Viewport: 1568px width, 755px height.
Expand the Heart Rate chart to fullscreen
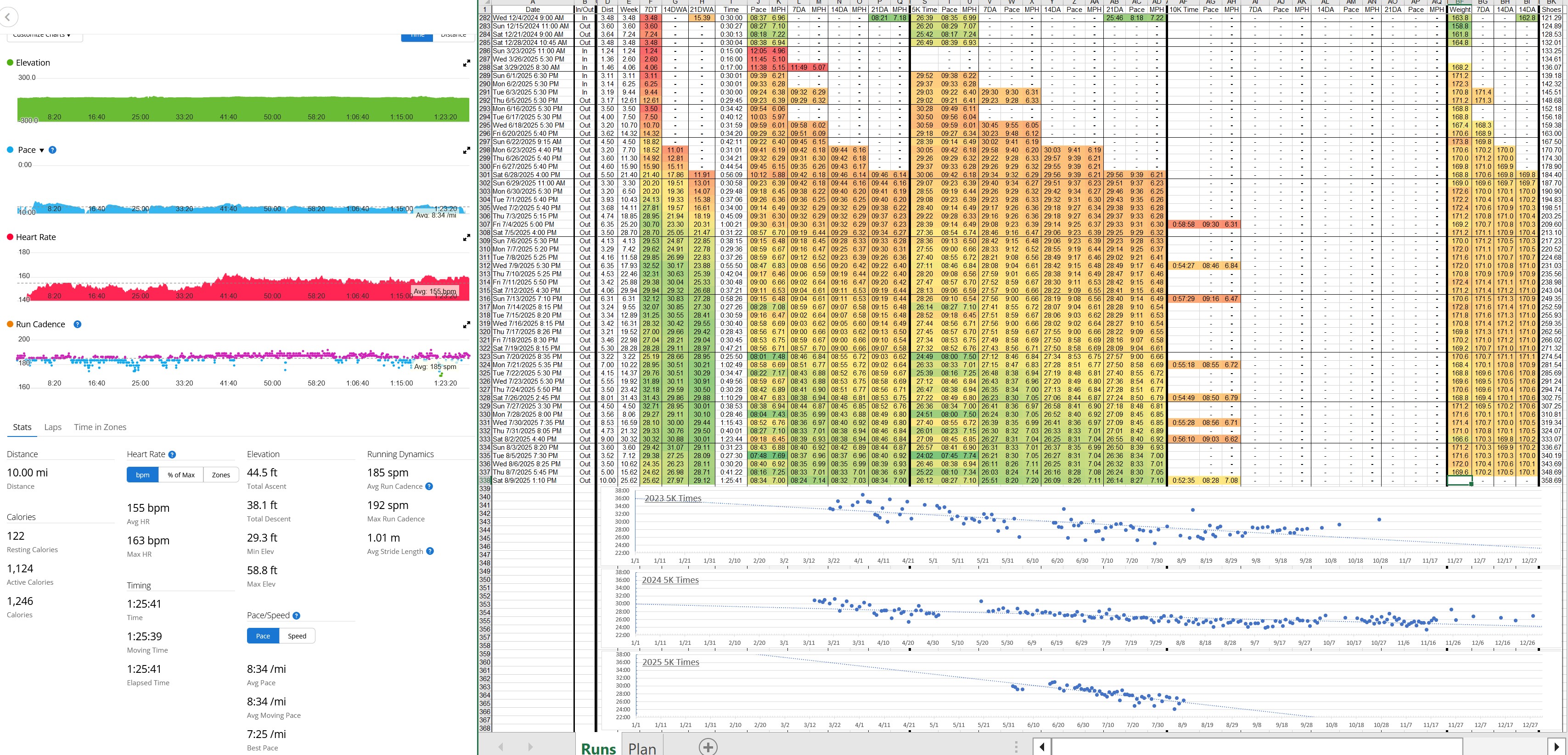[x=466, y=237]
